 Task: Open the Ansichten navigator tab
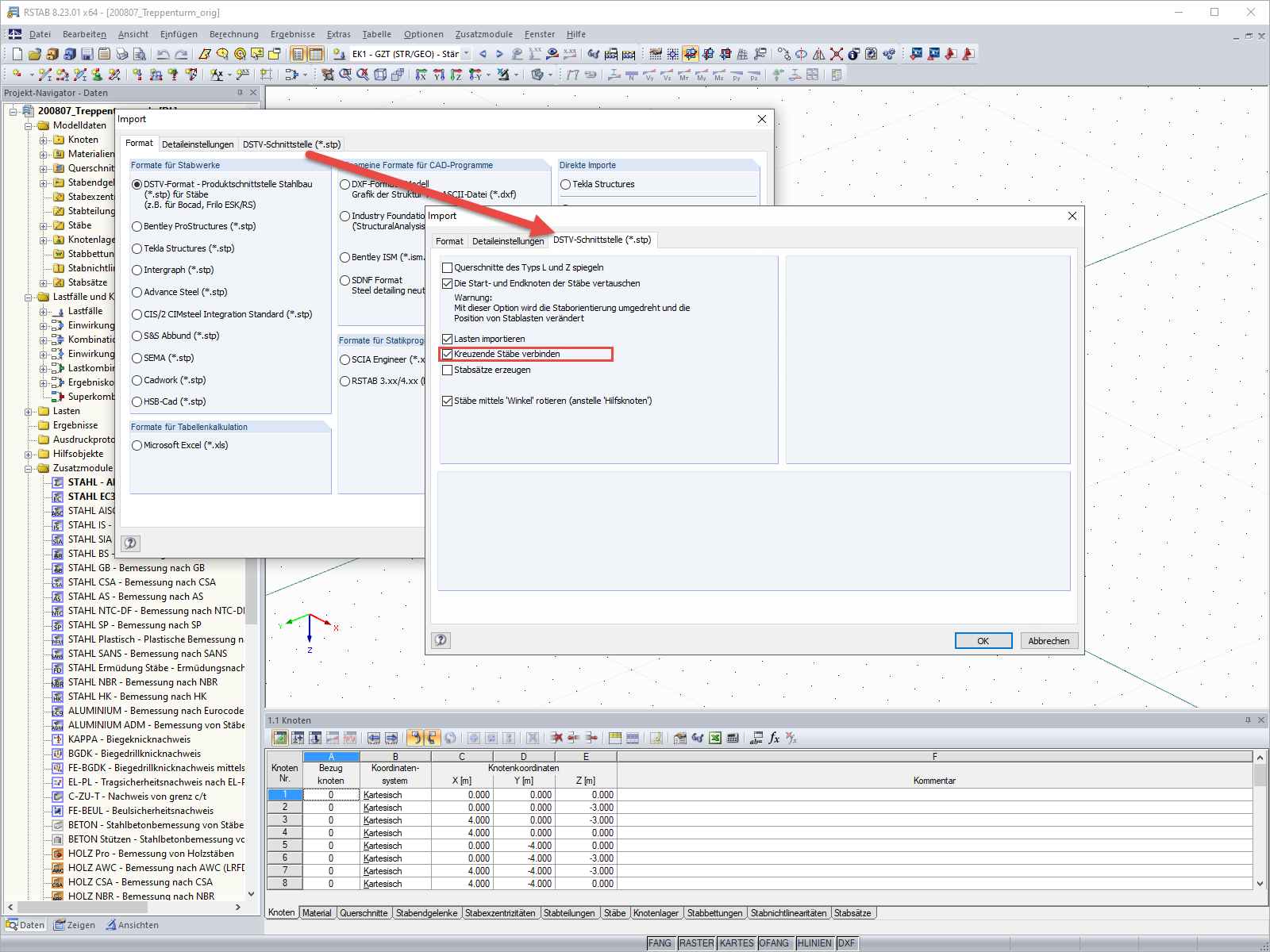[x=133, y=925]
